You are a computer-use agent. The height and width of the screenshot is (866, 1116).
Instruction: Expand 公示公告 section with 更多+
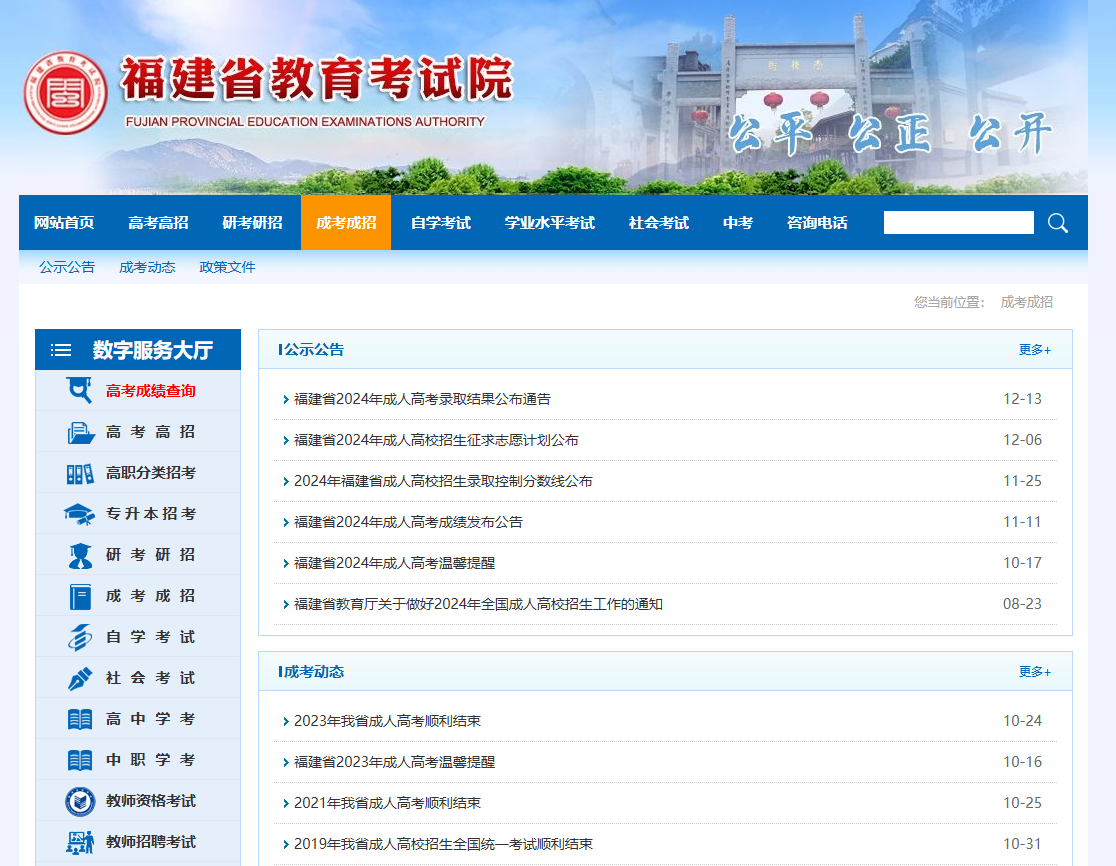click(x=1034, y=350)
